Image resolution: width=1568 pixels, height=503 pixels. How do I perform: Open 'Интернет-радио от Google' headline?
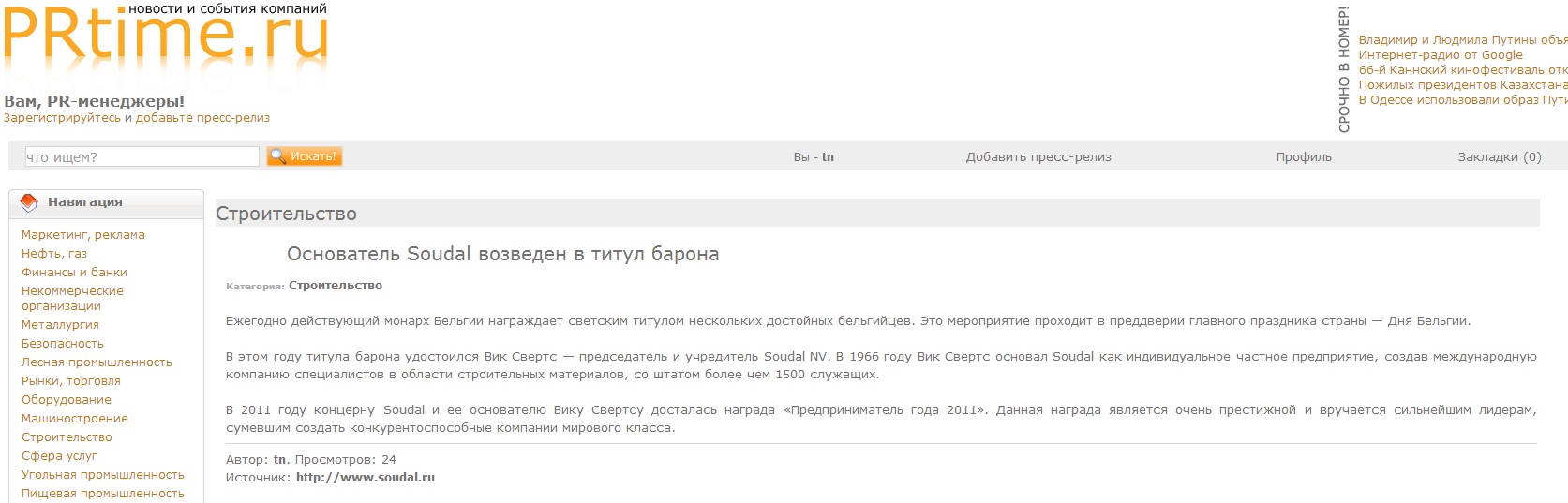click(1441, 54)
